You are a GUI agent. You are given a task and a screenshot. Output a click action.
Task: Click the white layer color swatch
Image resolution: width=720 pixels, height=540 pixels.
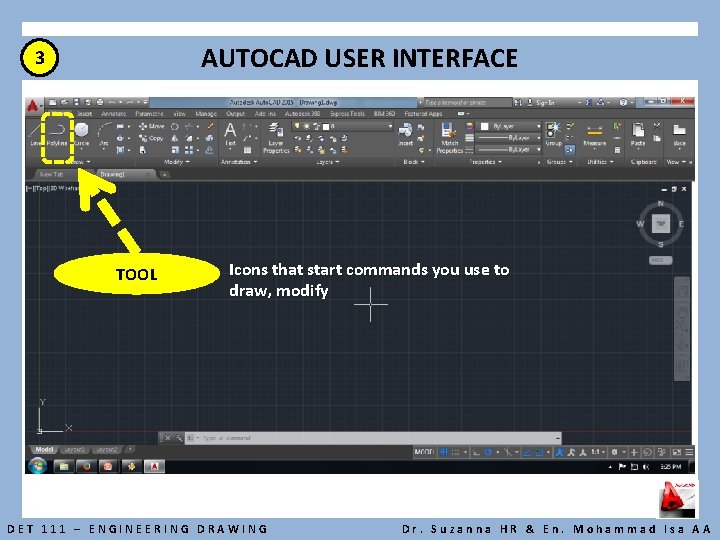(x=326, y=126)
